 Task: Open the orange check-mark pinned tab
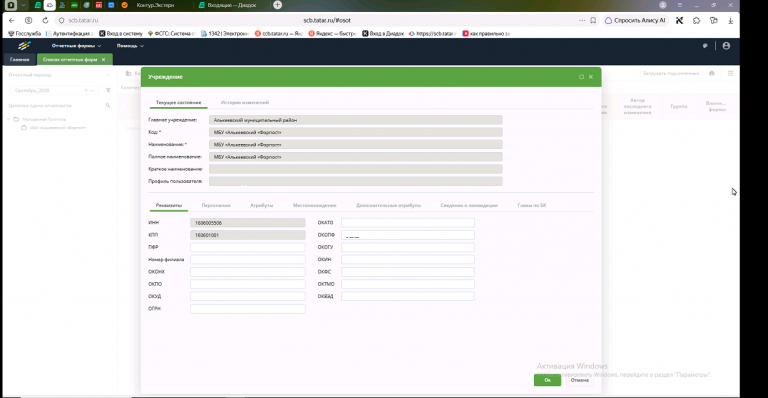tap(124, 5)
